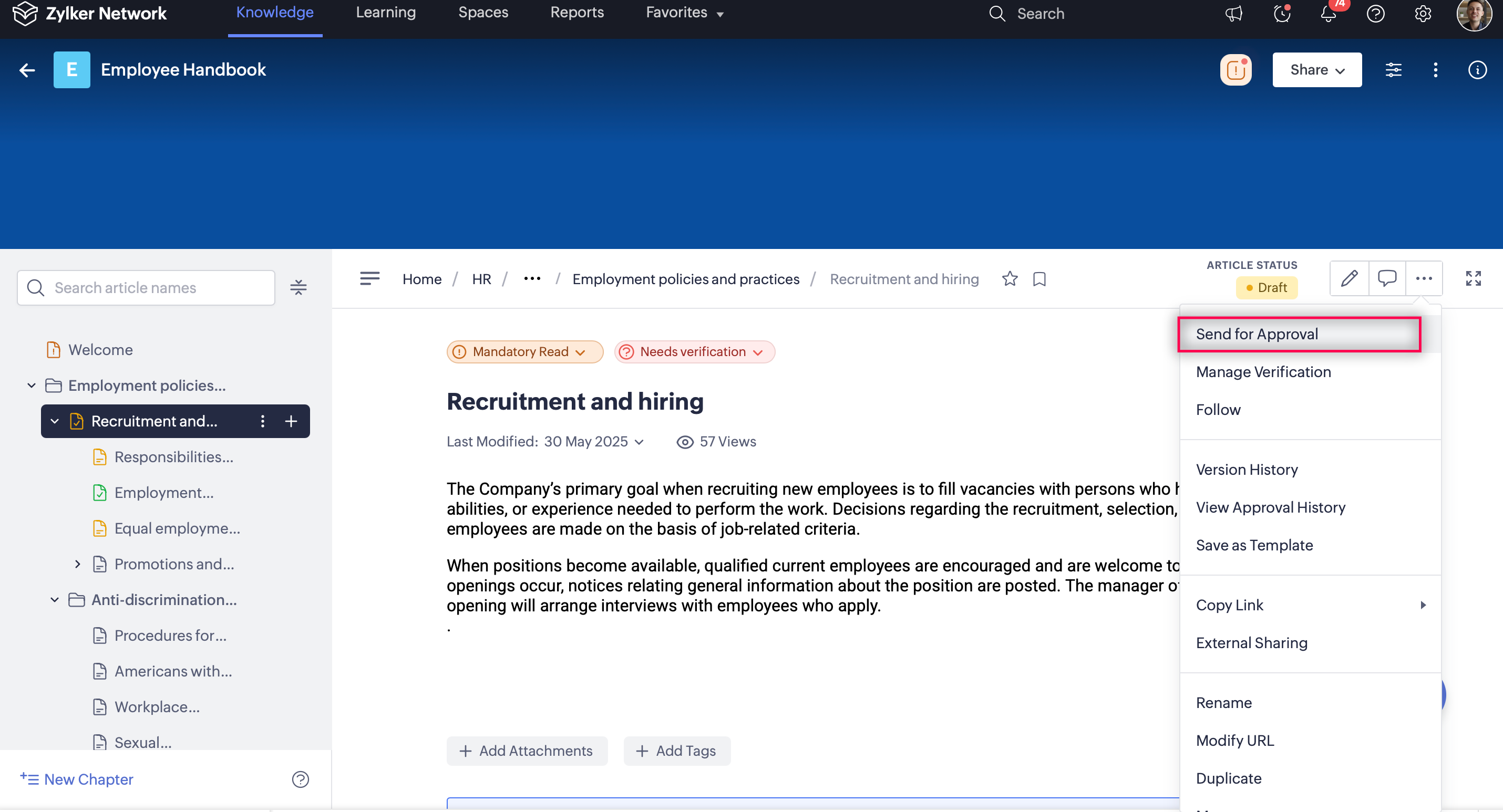Open the notifications bell

point(1328,14)
